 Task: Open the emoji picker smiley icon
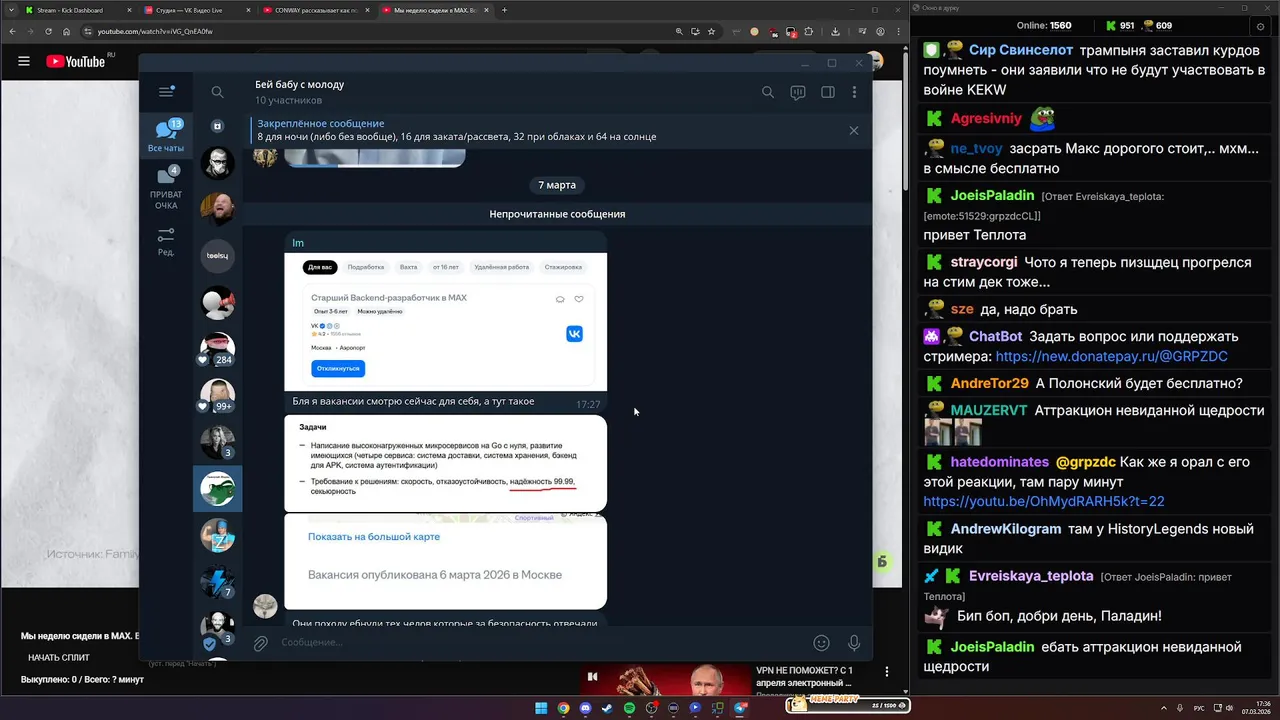[821, 643]
